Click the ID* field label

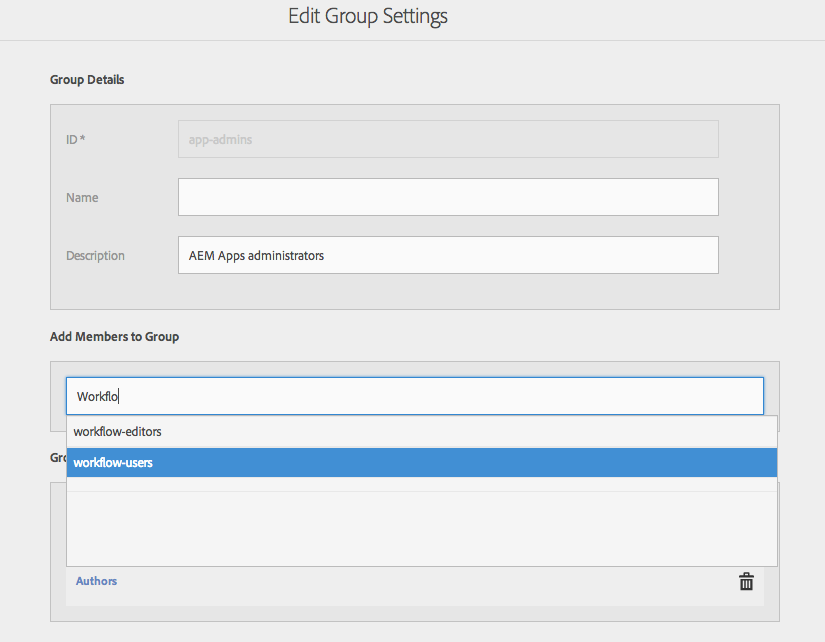(x=75, y=140)
